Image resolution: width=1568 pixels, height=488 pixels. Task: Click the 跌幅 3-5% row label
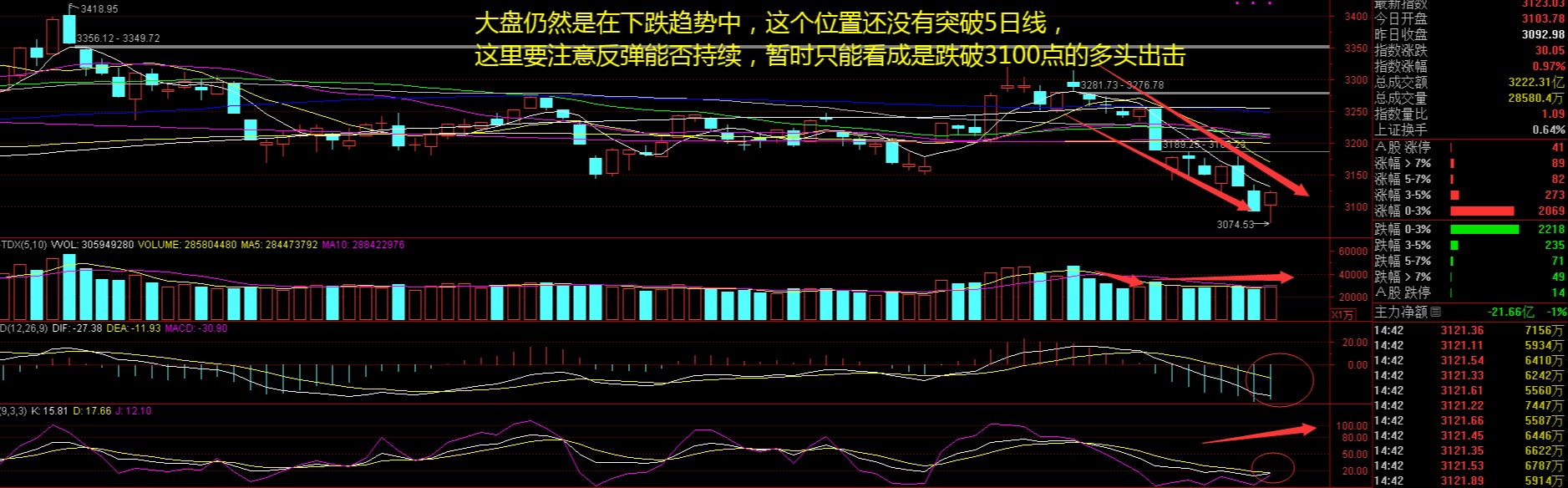point(1403,245)
